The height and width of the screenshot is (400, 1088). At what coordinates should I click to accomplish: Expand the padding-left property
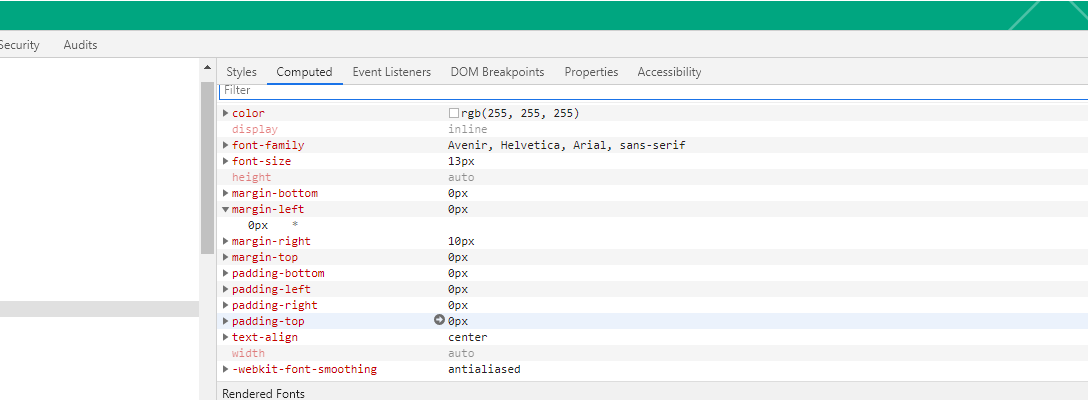coord(226,289)
